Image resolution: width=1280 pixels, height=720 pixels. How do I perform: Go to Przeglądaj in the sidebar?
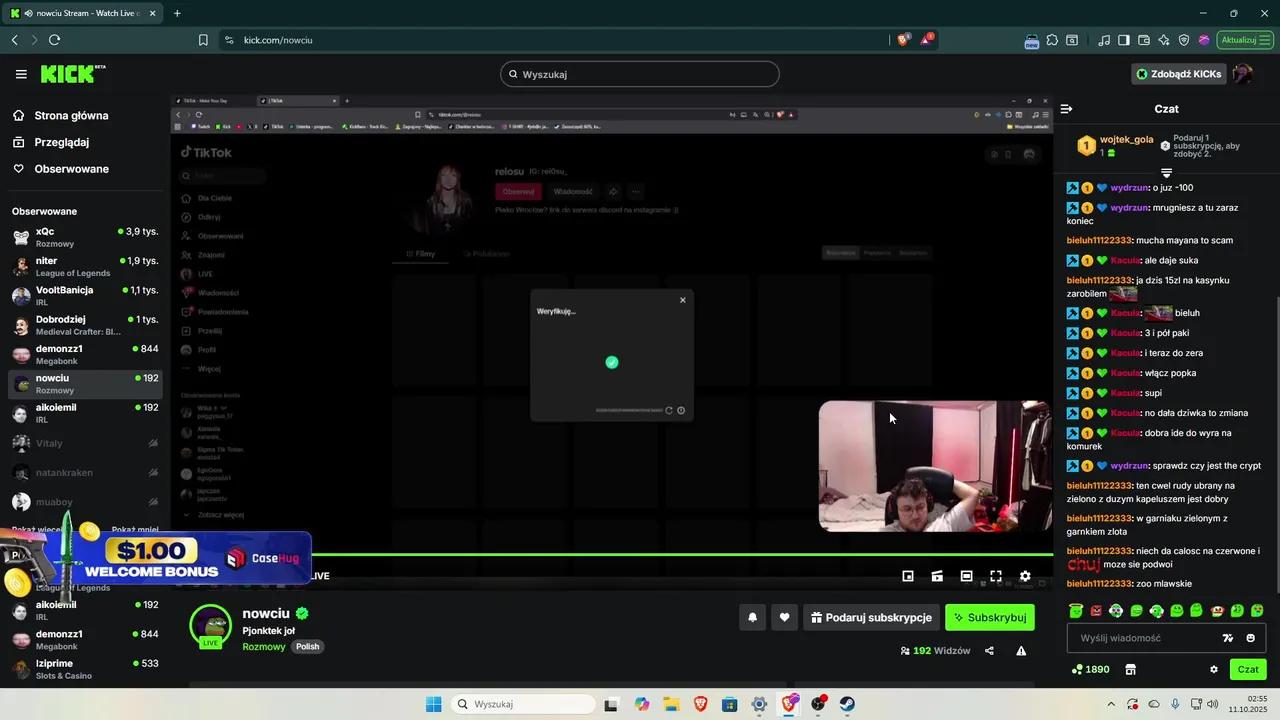62,142
